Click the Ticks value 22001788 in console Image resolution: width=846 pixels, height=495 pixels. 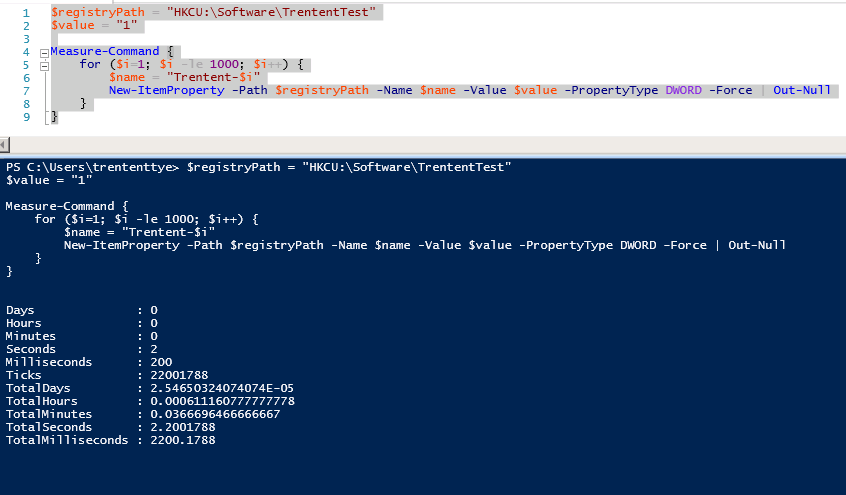[182, 375]
